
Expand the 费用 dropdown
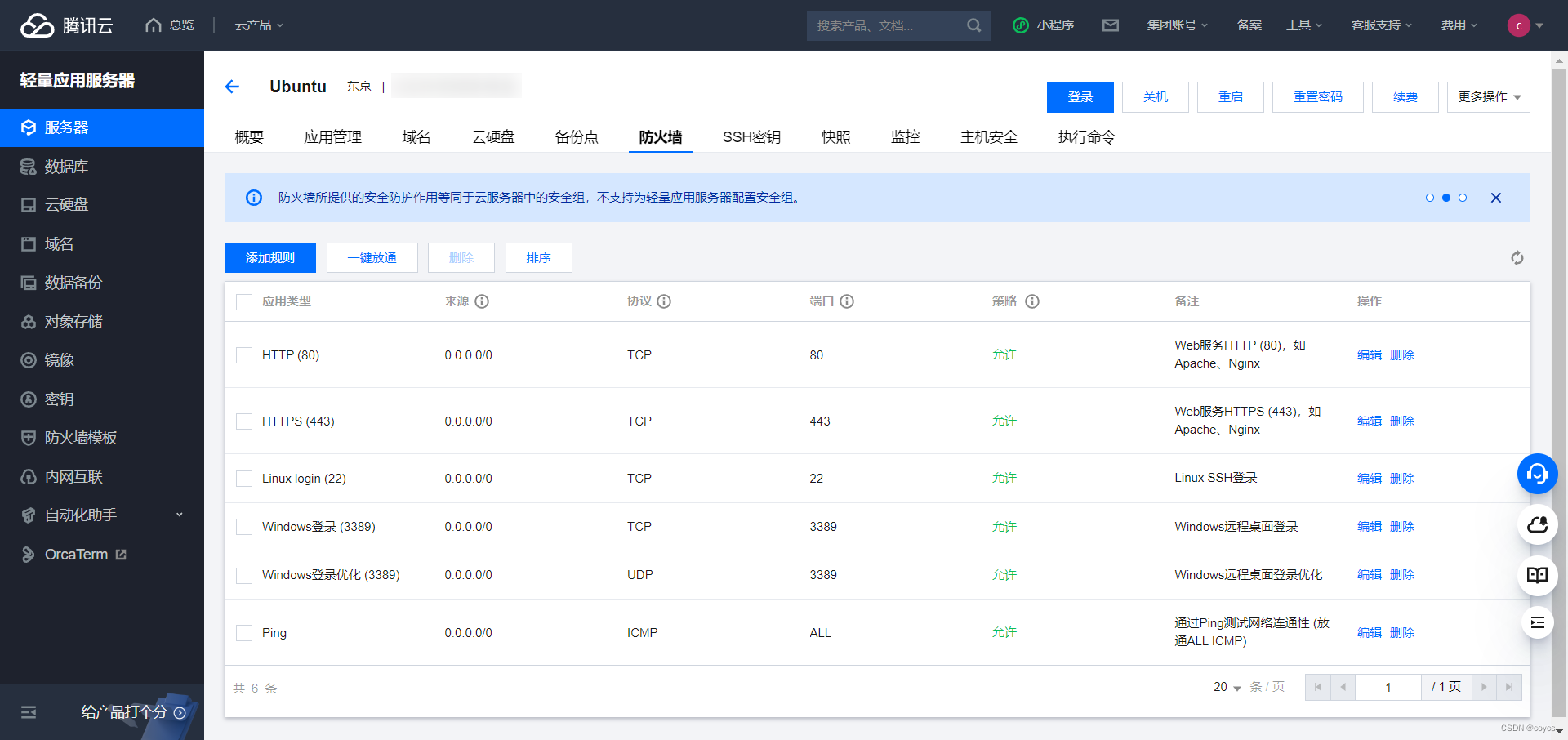point(1459,25)
